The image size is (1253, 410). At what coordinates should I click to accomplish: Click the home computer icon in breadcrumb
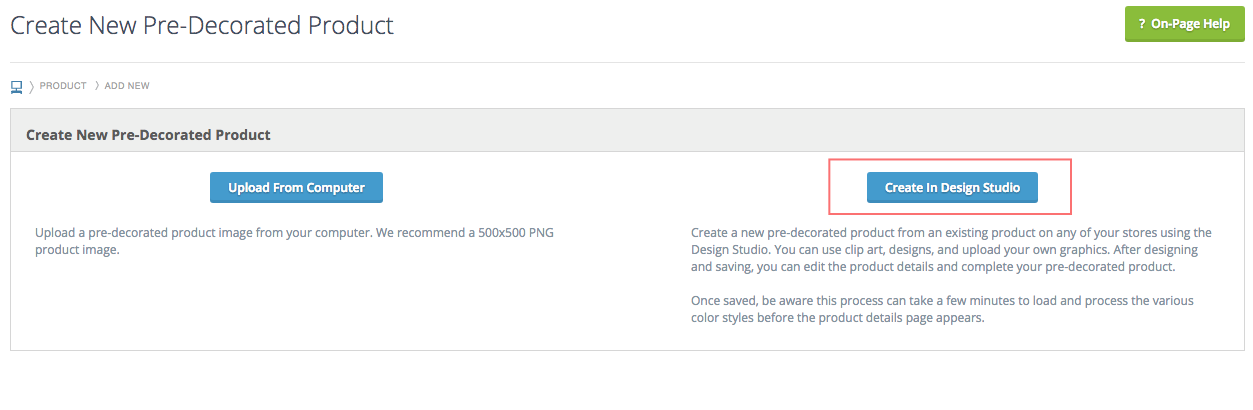[17, 86]
